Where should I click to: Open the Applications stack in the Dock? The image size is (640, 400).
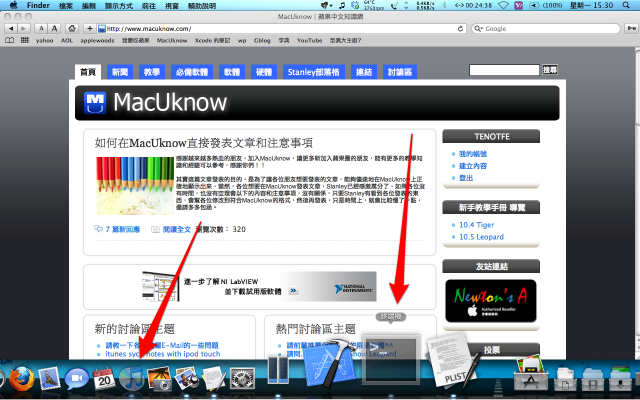coord(529,373)
